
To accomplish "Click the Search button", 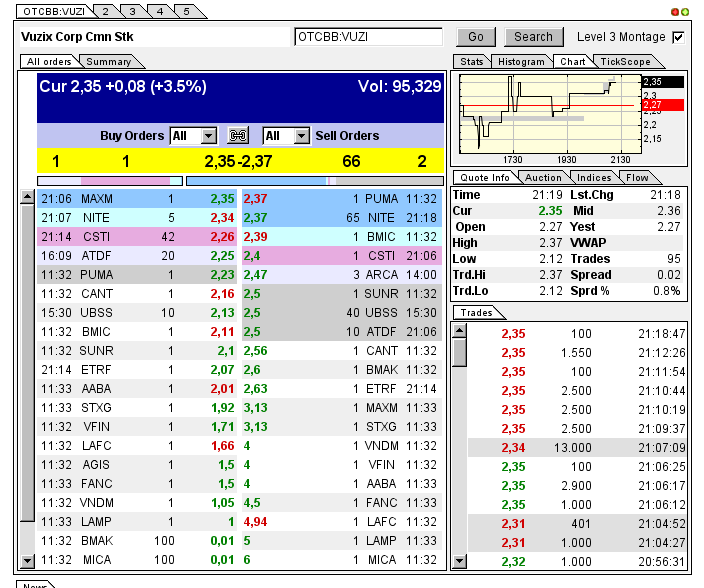I will 533,37.
